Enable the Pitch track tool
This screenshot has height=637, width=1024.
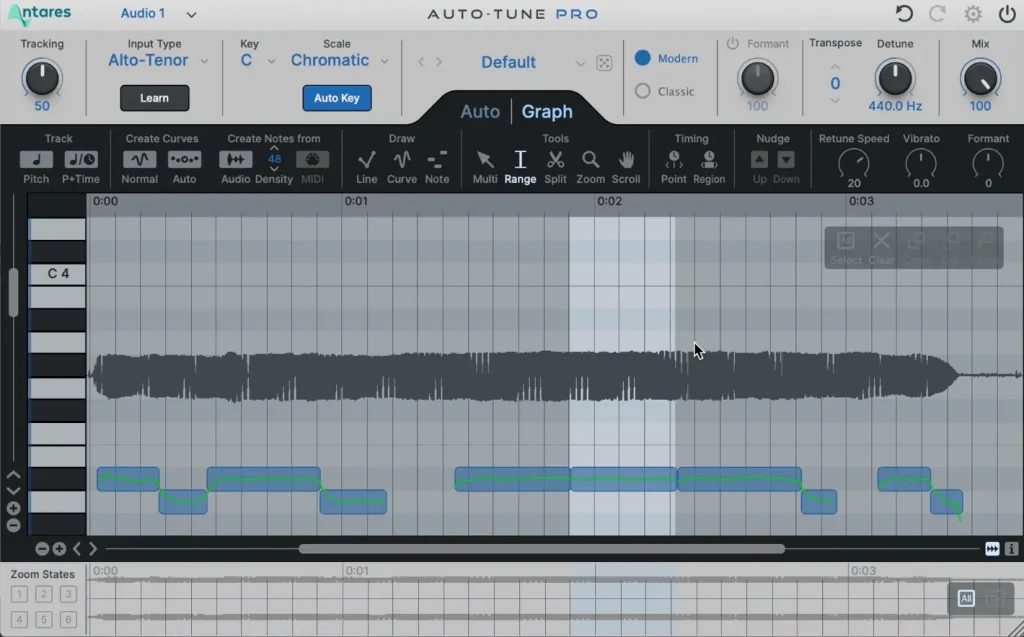[34, 160]
